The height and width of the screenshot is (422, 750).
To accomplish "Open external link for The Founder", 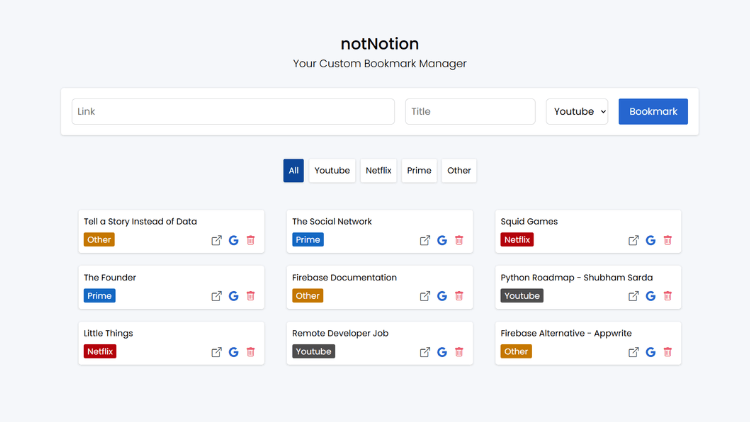I will click(217, 296).
